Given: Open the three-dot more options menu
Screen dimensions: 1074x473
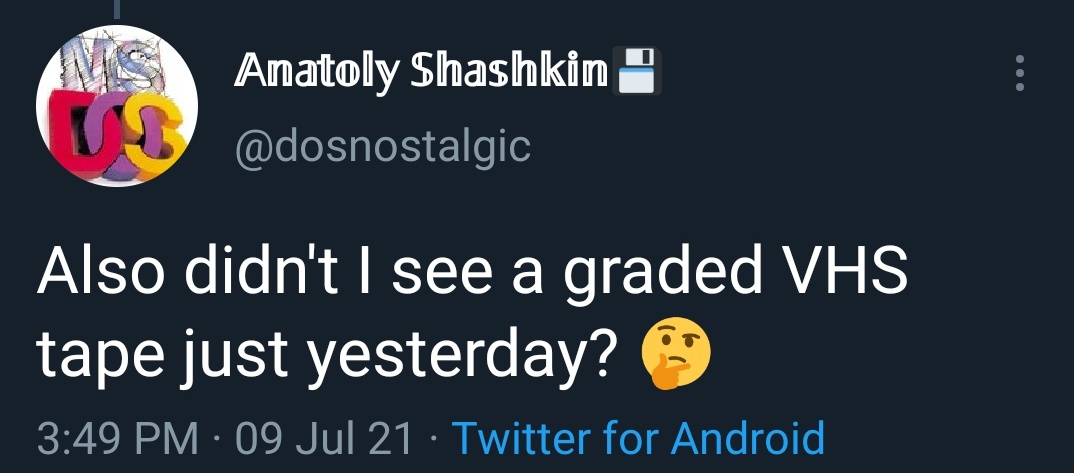Looking at the screenshot, I should click(1020, 73).
